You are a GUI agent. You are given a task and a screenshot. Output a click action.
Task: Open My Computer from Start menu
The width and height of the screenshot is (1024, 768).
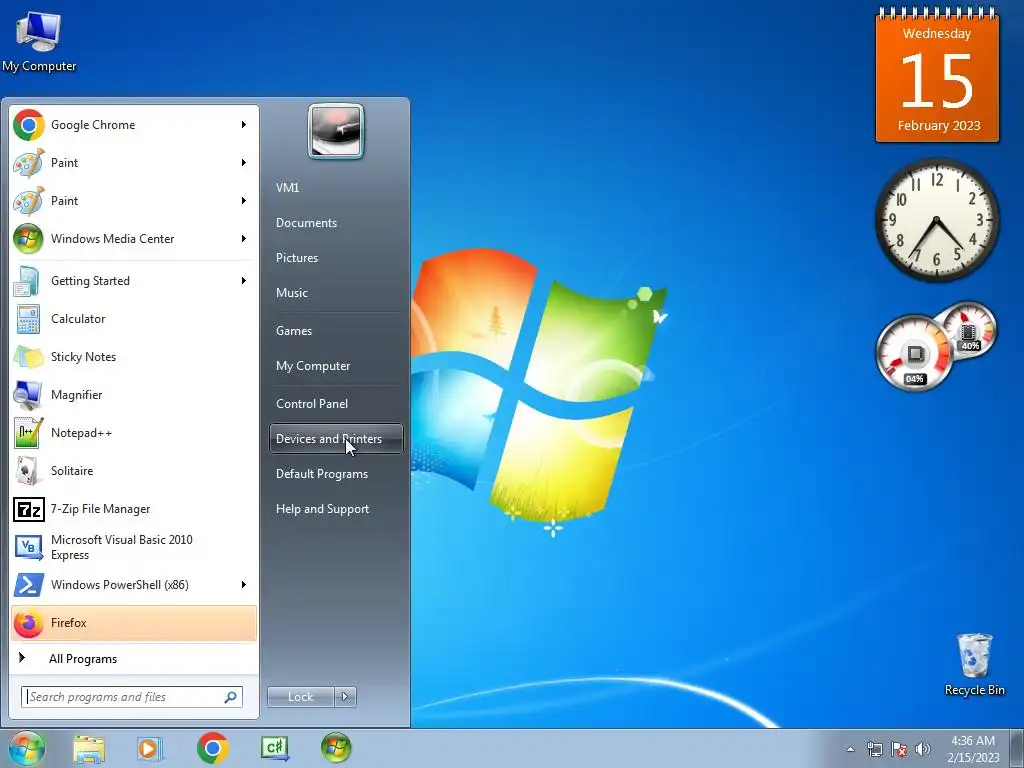(336, 366)
